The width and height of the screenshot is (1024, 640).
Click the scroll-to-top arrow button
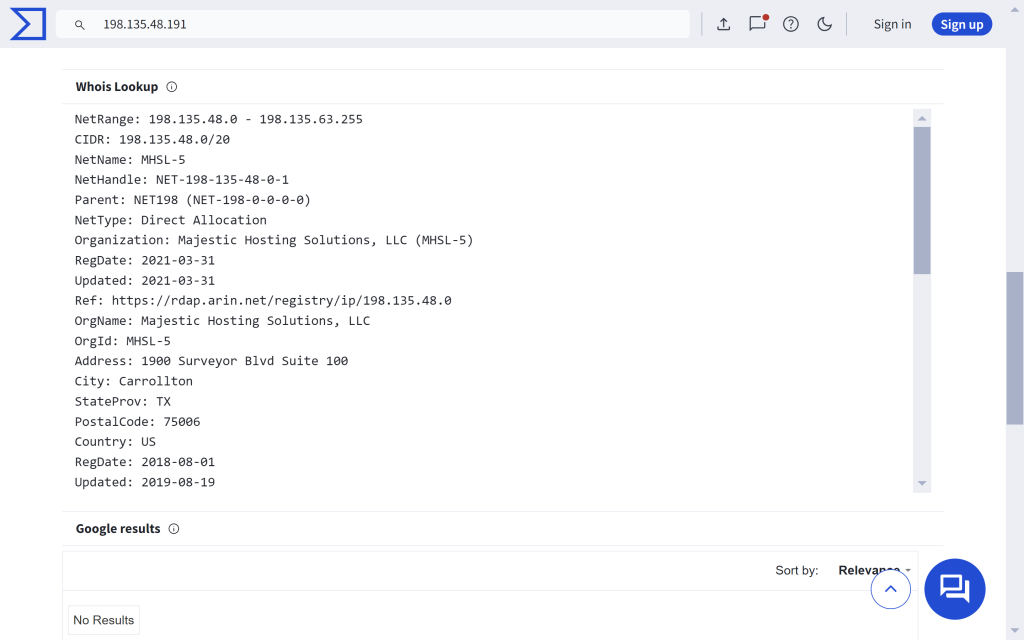pos(890,588)
